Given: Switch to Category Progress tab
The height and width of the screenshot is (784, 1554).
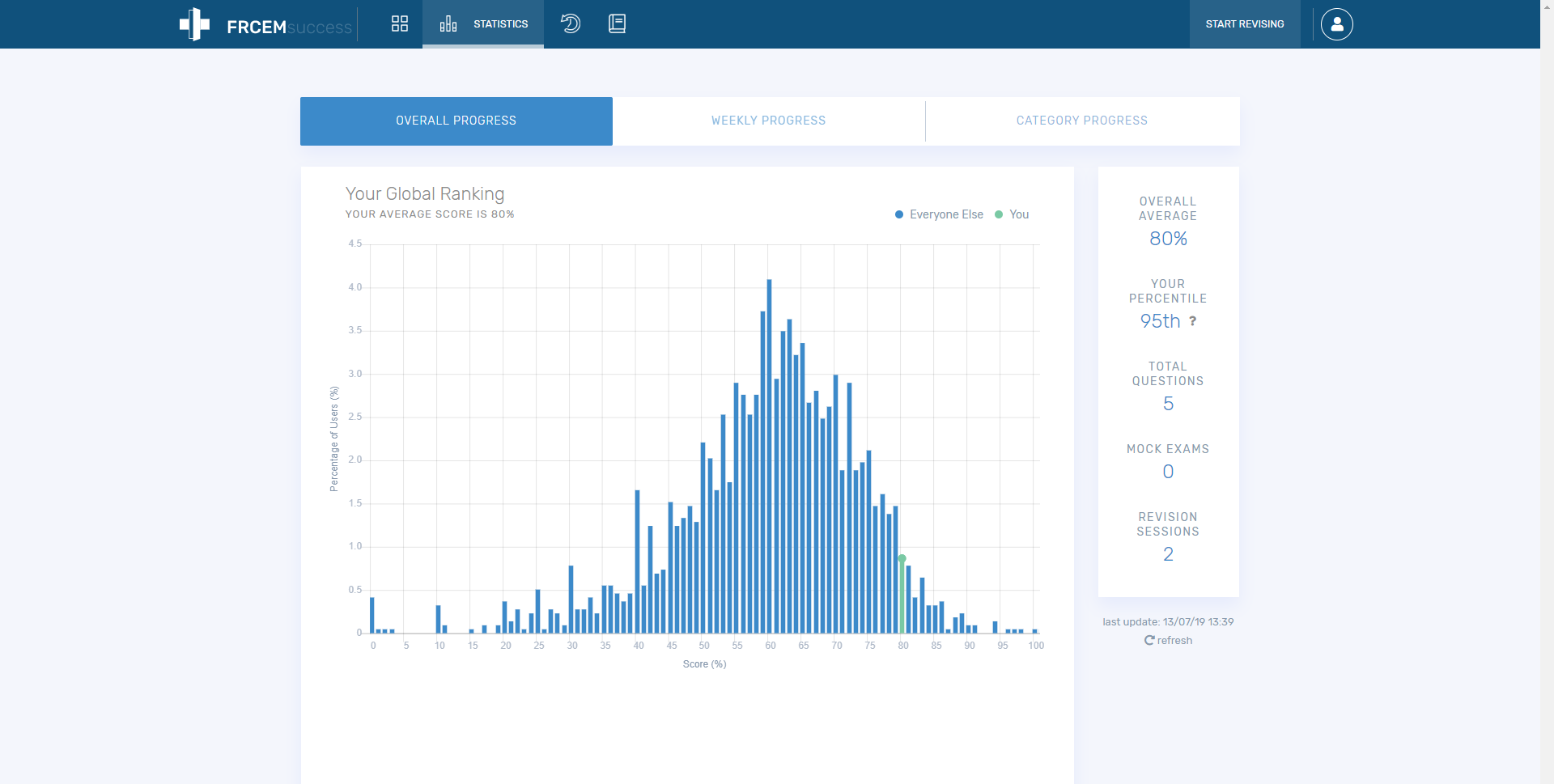Looking at the screenshot, I should coord(1082,121).
